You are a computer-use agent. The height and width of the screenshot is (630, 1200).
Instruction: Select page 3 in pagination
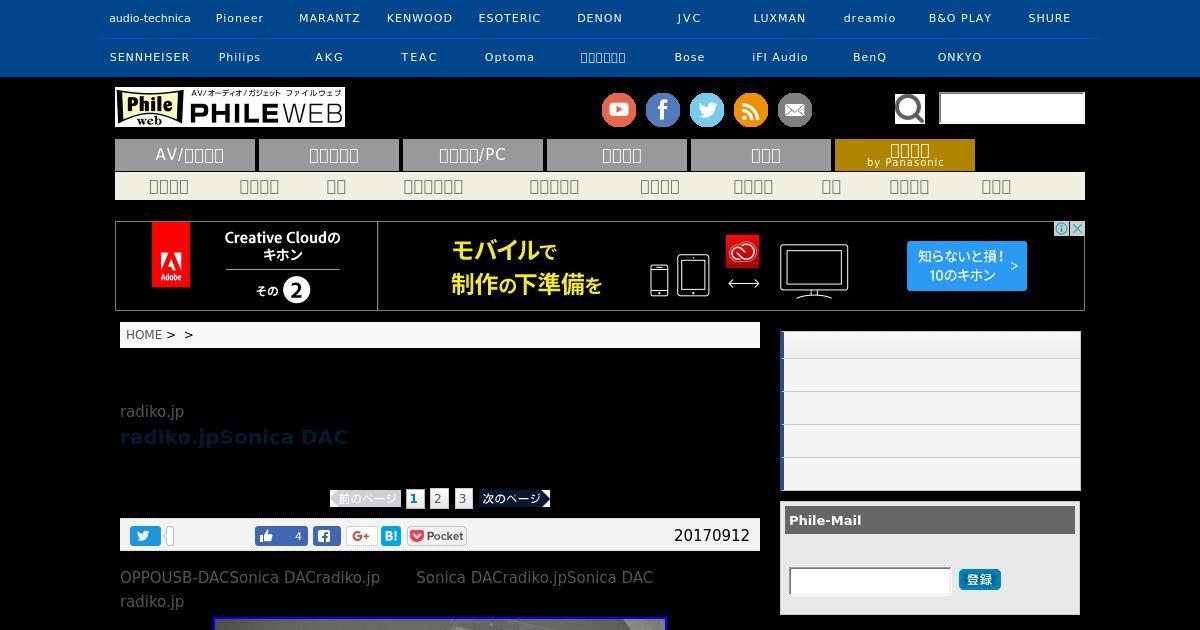click(x=463, y=498)
